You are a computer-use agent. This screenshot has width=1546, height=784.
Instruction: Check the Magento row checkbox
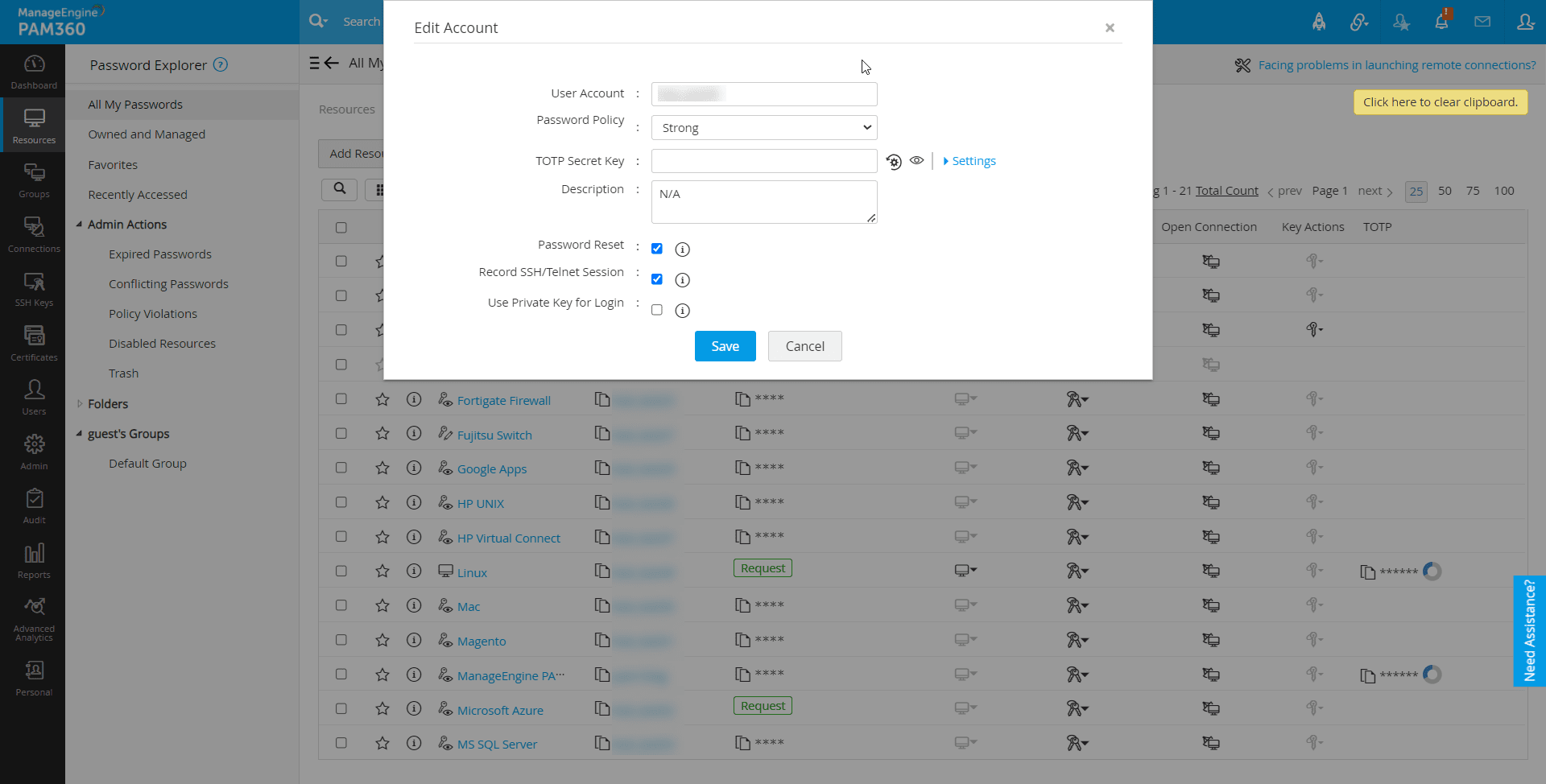pos(341,640)
